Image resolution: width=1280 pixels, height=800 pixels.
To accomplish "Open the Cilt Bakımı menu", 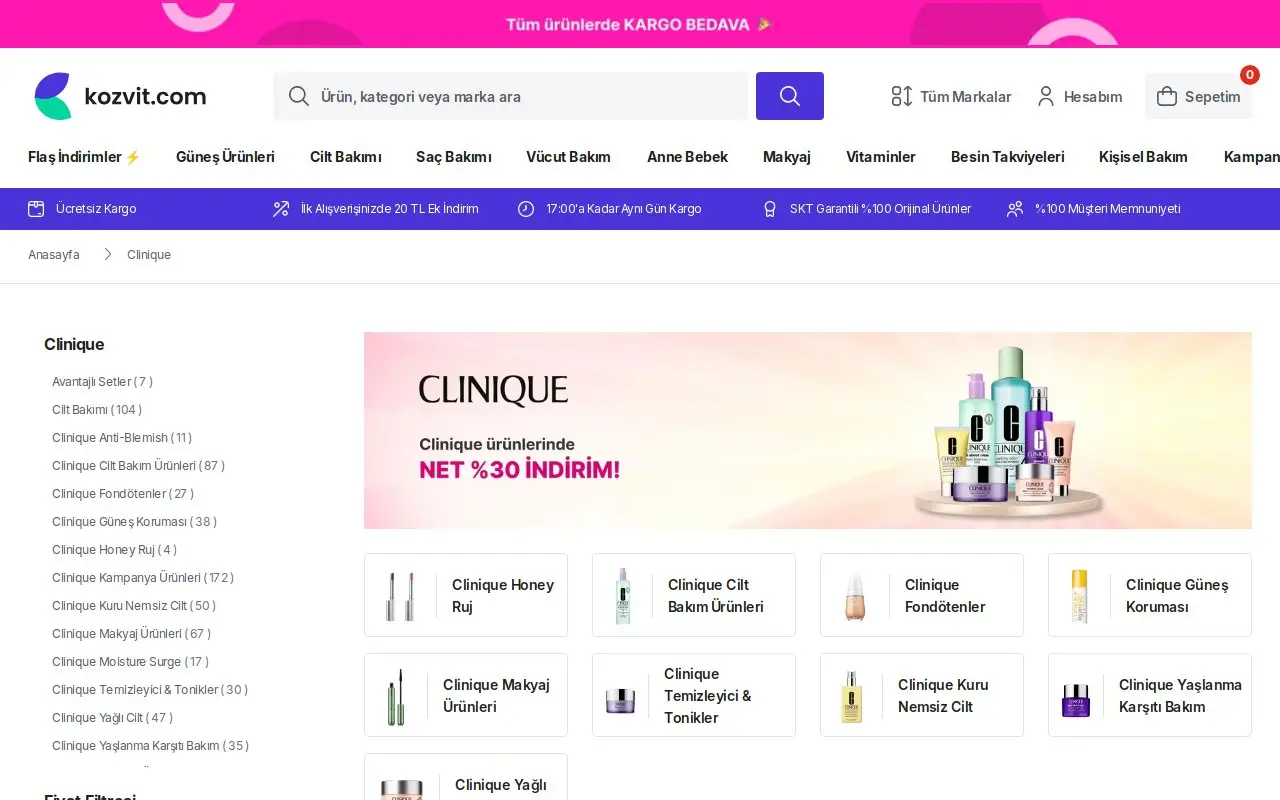I will click(346, 157).
